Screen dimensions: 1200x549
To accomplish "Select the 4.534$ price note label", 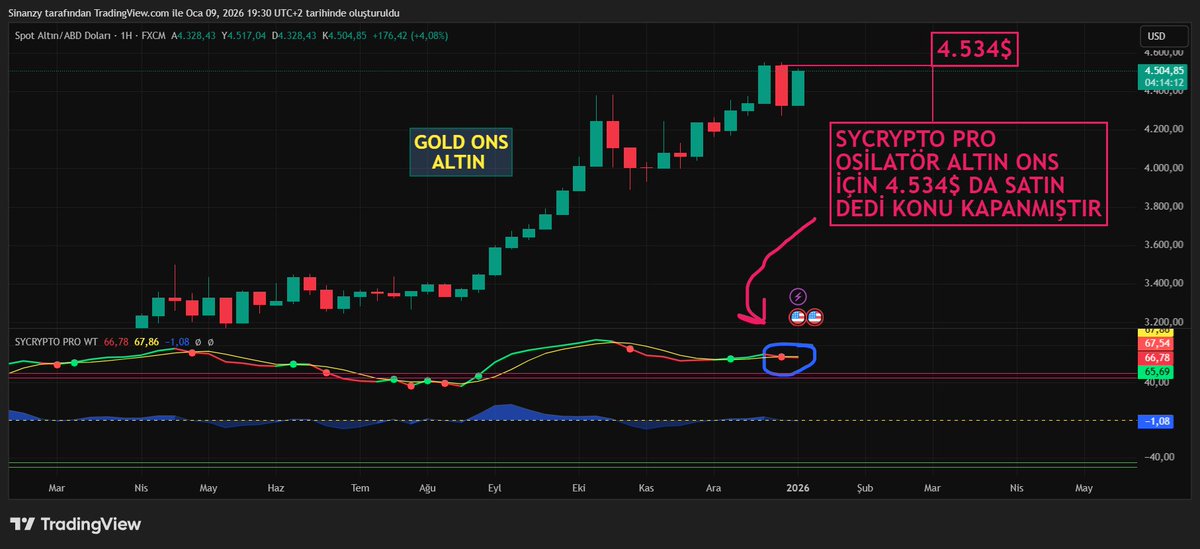I will pos(974,49).
